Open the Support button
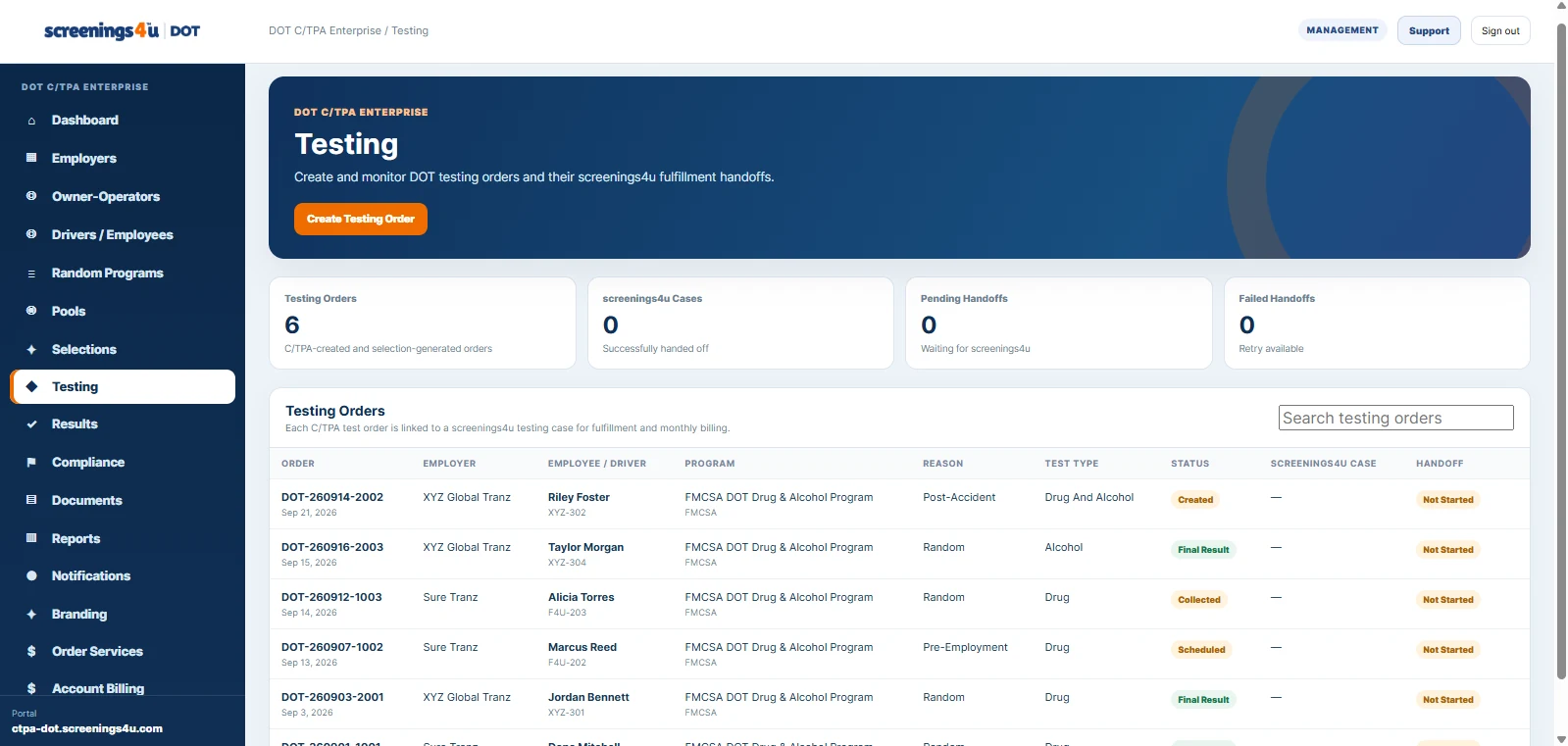 point(1429,30)
